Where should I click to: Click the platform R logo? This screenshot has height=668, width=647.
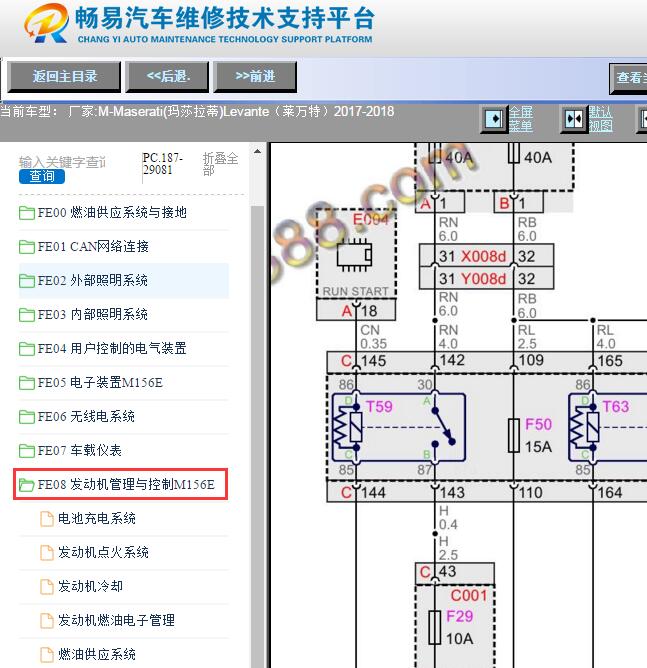click(x=47, y=23)
